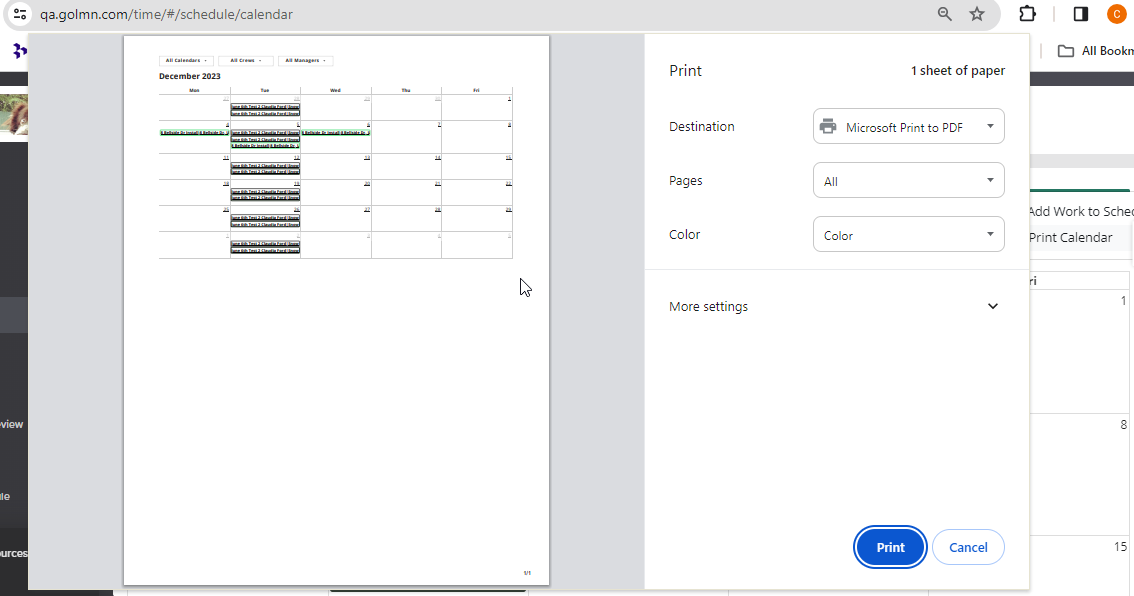The width and height of the screenshot is (1134, 596).
Task: Click the print preview page thumbnail
Action: click(336, 310)
